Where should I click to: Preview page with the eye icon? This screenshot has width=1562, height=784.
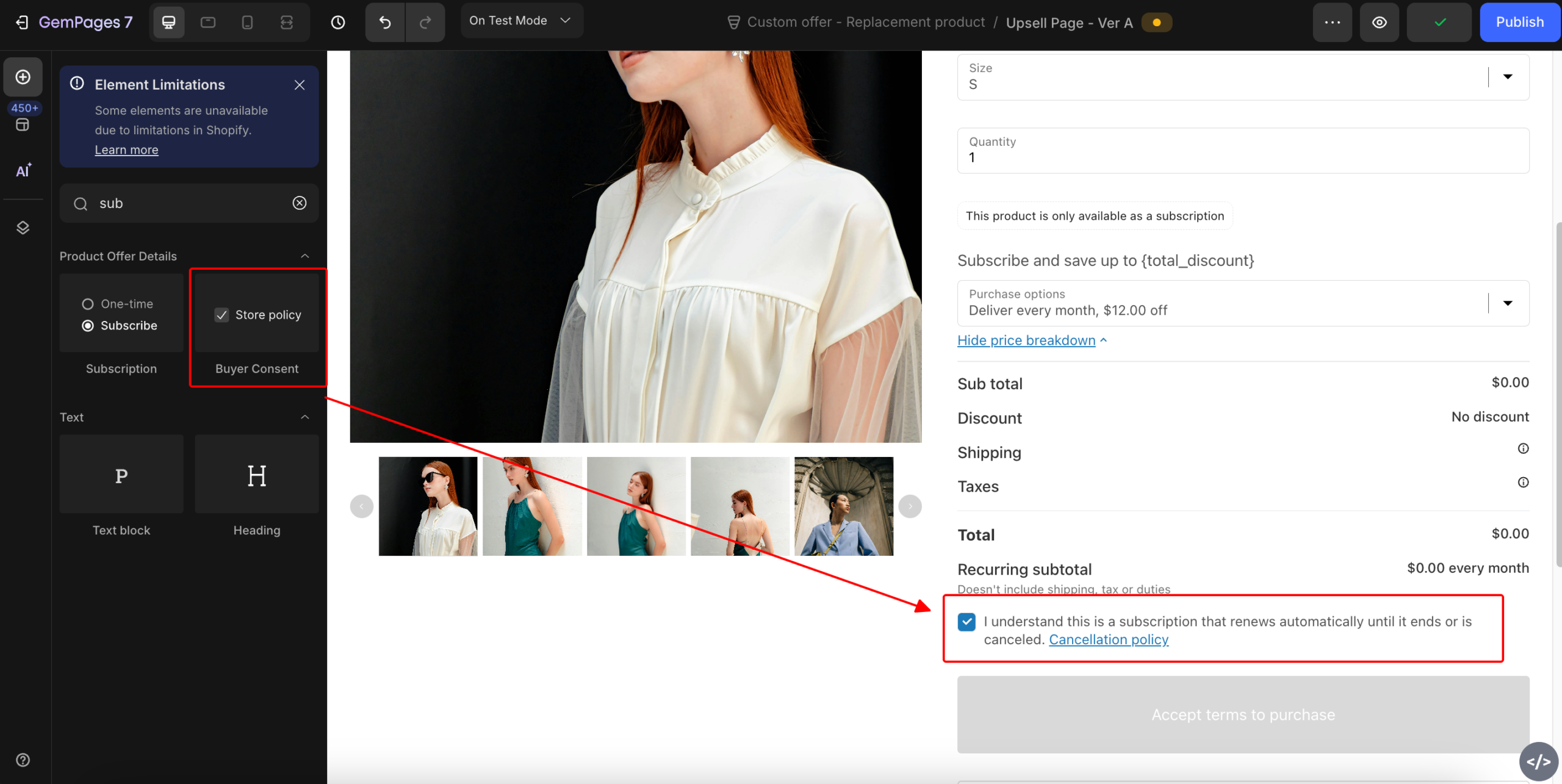tap(1379, 23)
